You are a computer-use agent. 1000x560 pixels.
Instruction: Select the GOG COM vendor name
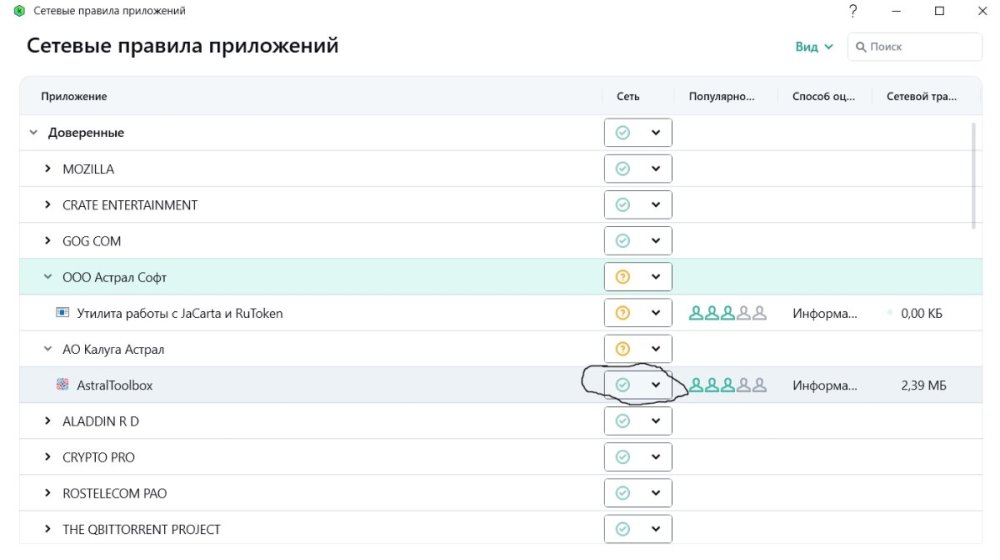click(x=91, y=241)
